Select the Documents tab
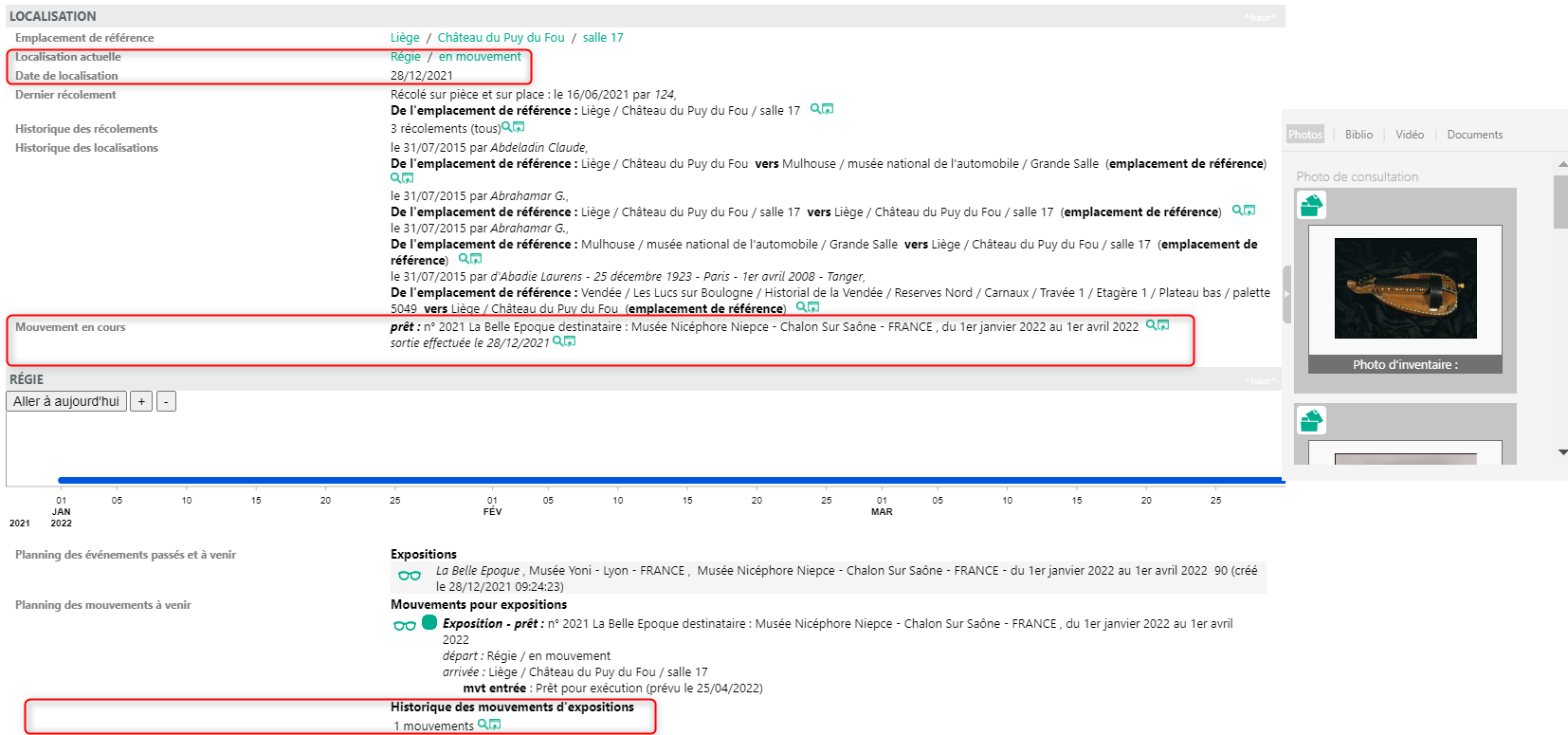The height and width of the screenshot is (735, 1568). [x=1474, y=135]
